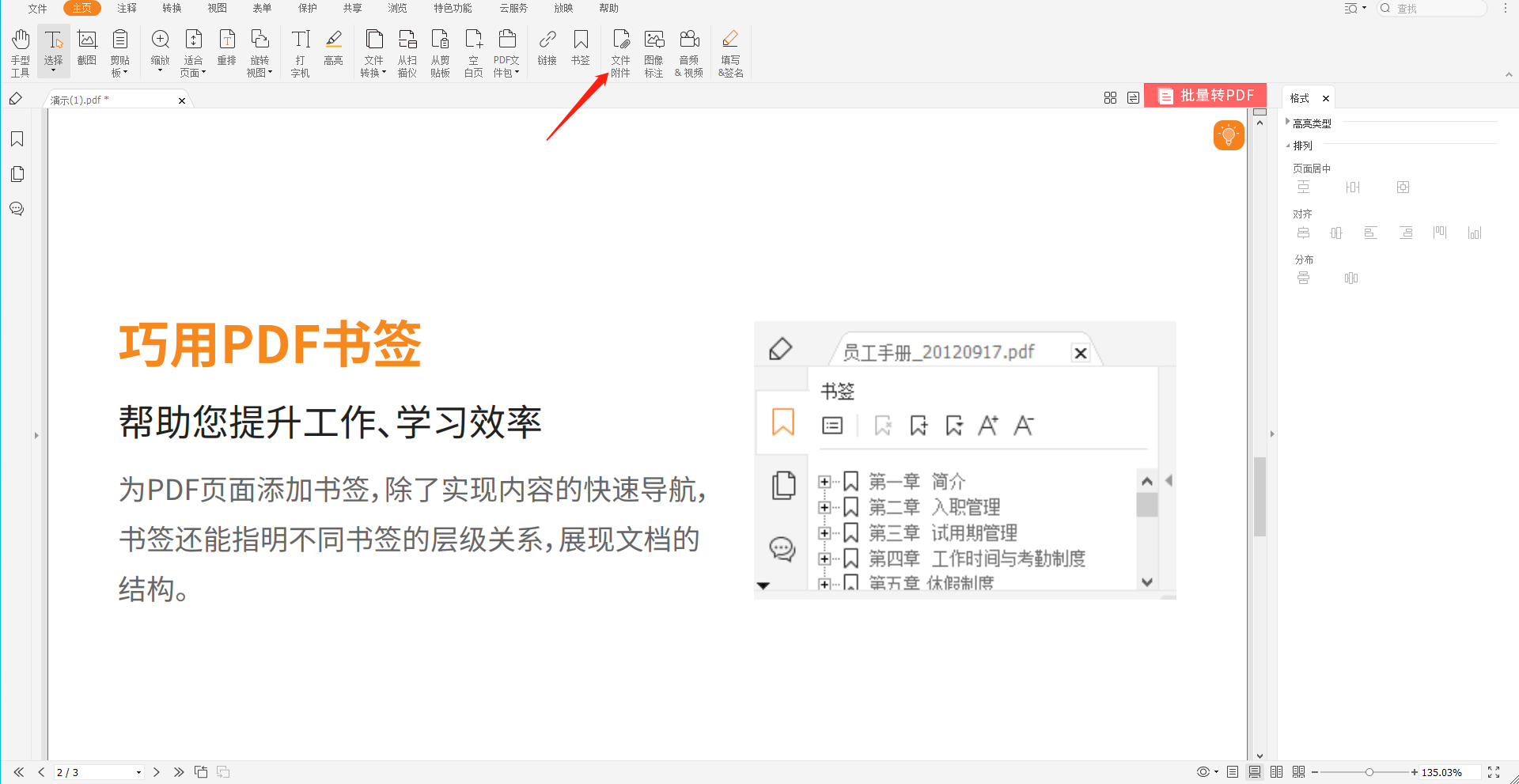Insert a hyperlink with the 链接 tool

[547, 51]
